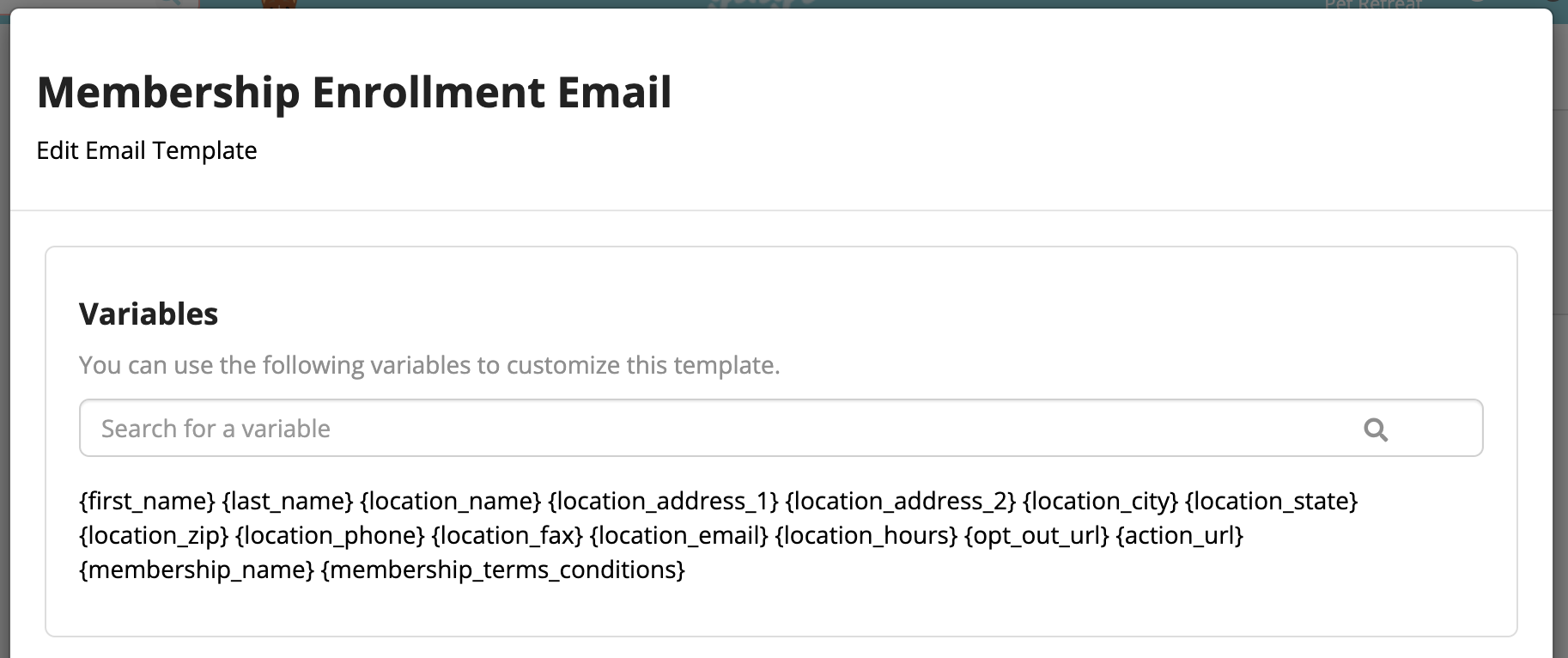The width and height of the screenshot is (1568, 658).
Task: Choose the {opt_out_url} variable
Action: tap(1037, 535)
